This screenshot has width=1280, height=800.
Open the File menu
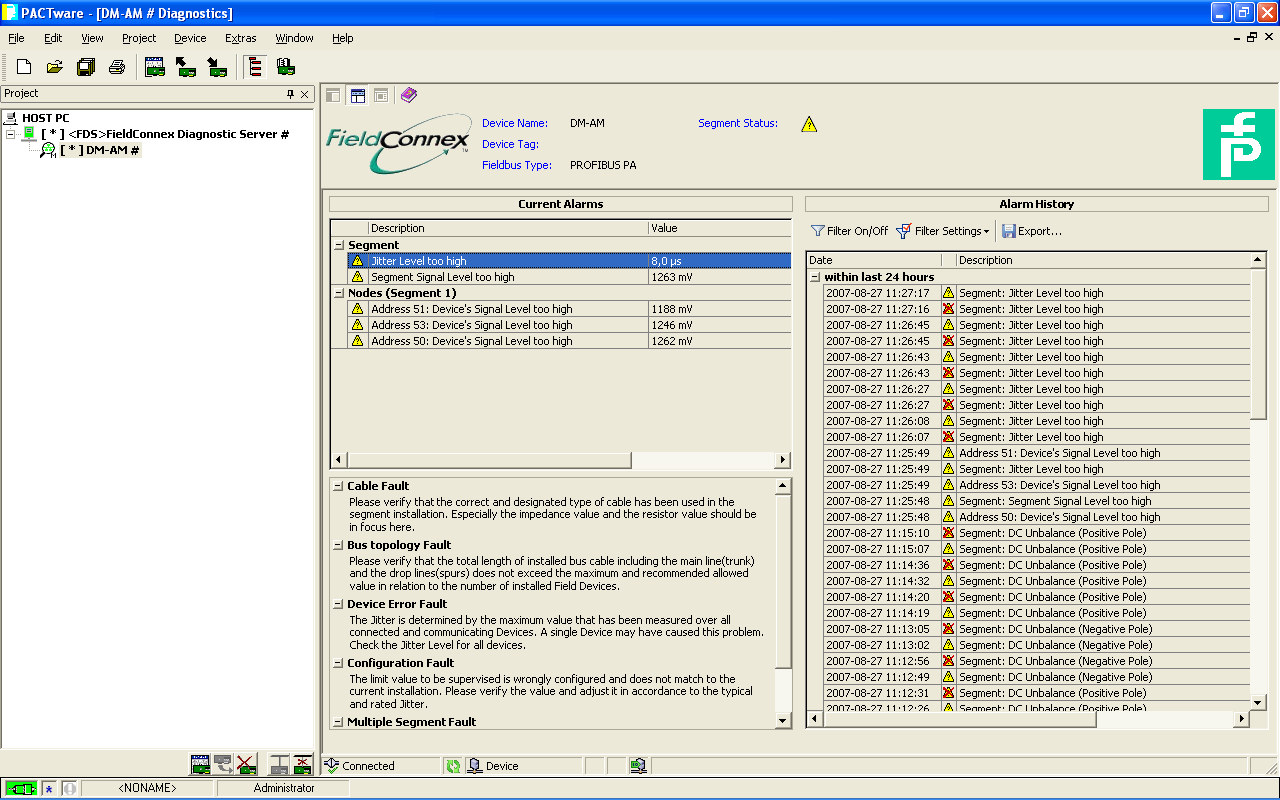coord(16,38)
